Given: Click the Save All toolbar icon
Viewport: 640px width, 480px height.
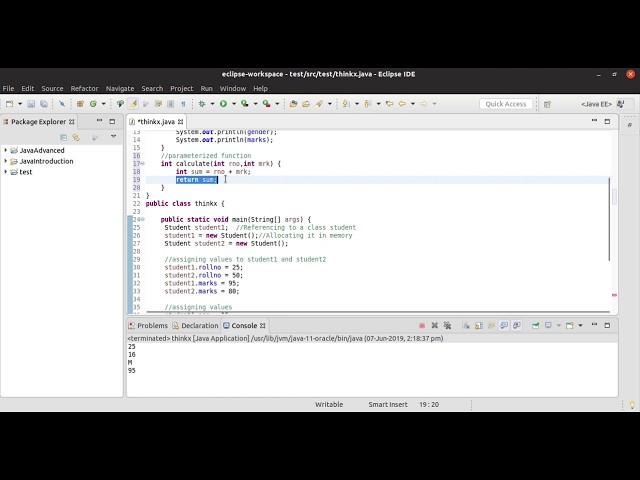Looking at the screenshot, I should pyautogui.click(x=44, y=104).
